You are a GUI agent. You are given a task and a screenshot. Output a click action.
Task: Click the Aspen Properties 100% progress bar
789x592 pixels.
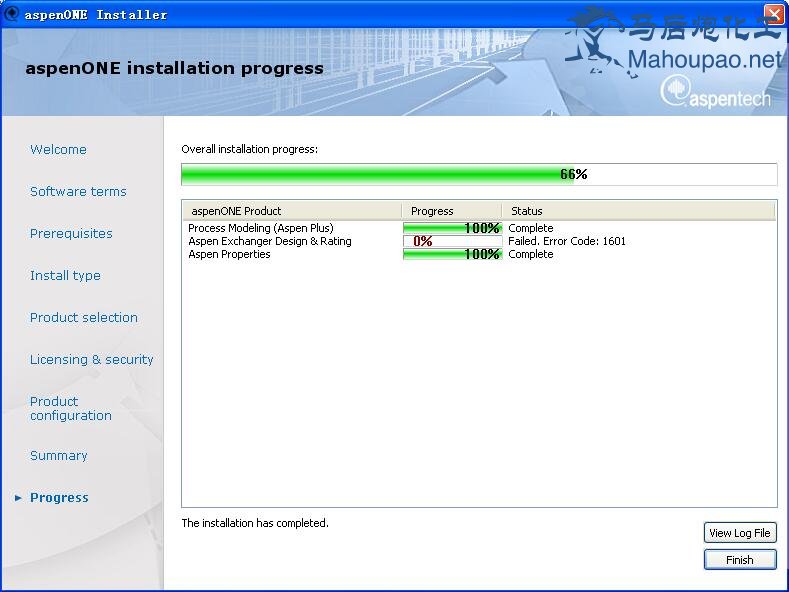(452, 254)
